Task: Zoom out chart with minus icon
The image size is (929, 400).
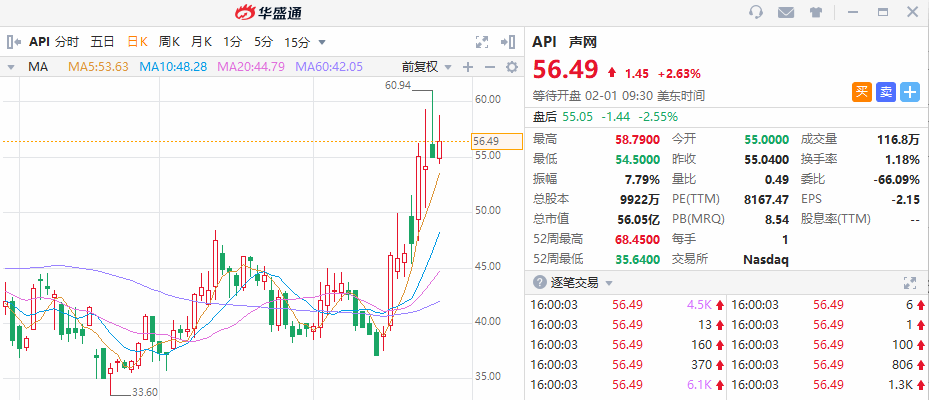Action: tap(489, 67)
